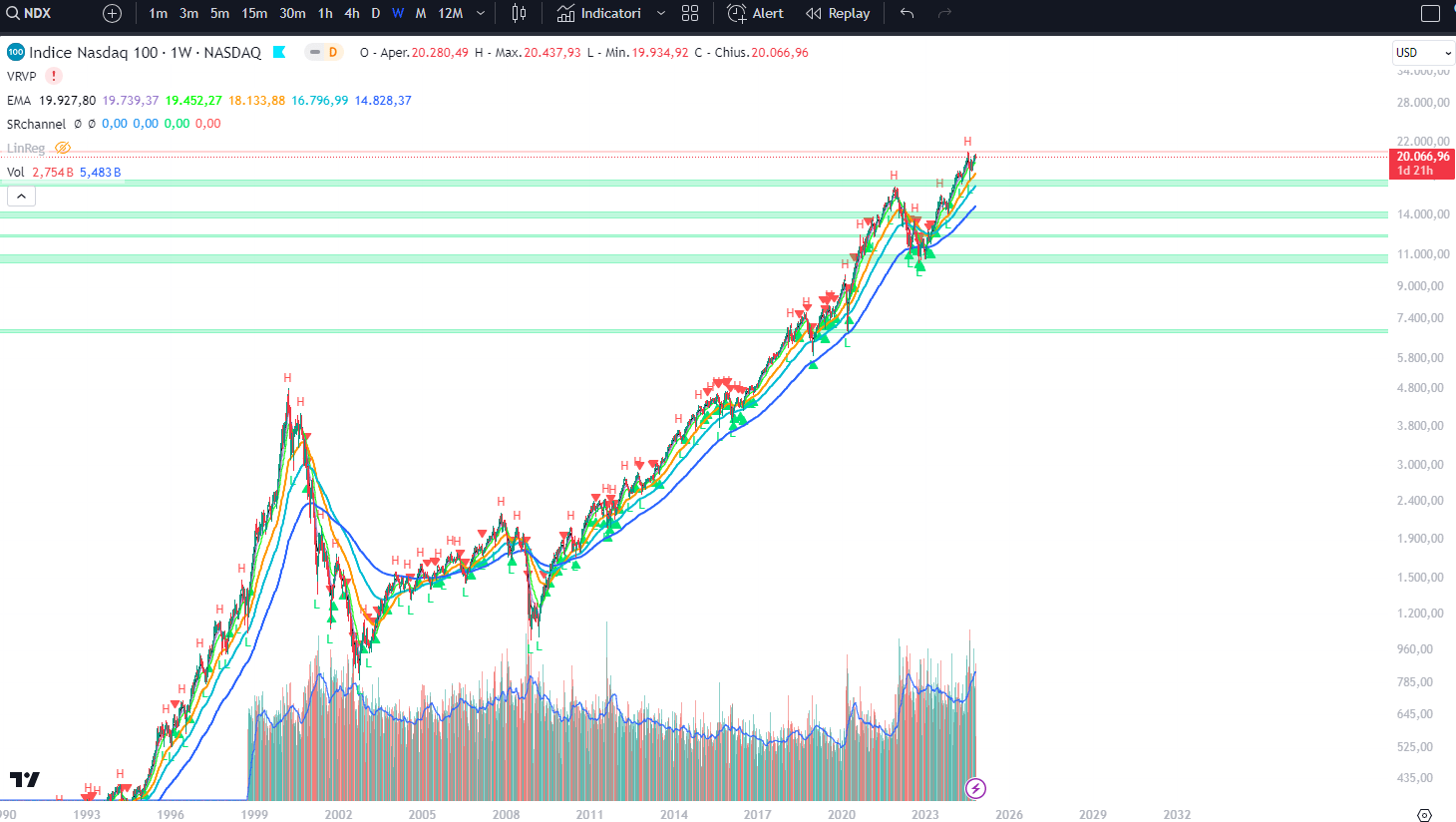
Task: Open the symbol search magnifier icon
Action: point(11,14)
